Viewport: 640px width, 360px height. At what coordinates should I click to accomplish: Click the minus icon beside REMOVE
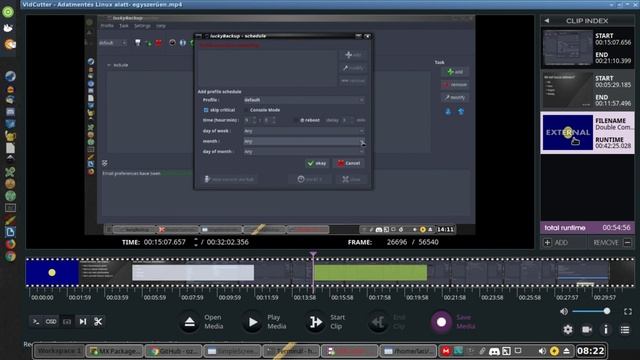pyautogui.click(x=628, y=242)
